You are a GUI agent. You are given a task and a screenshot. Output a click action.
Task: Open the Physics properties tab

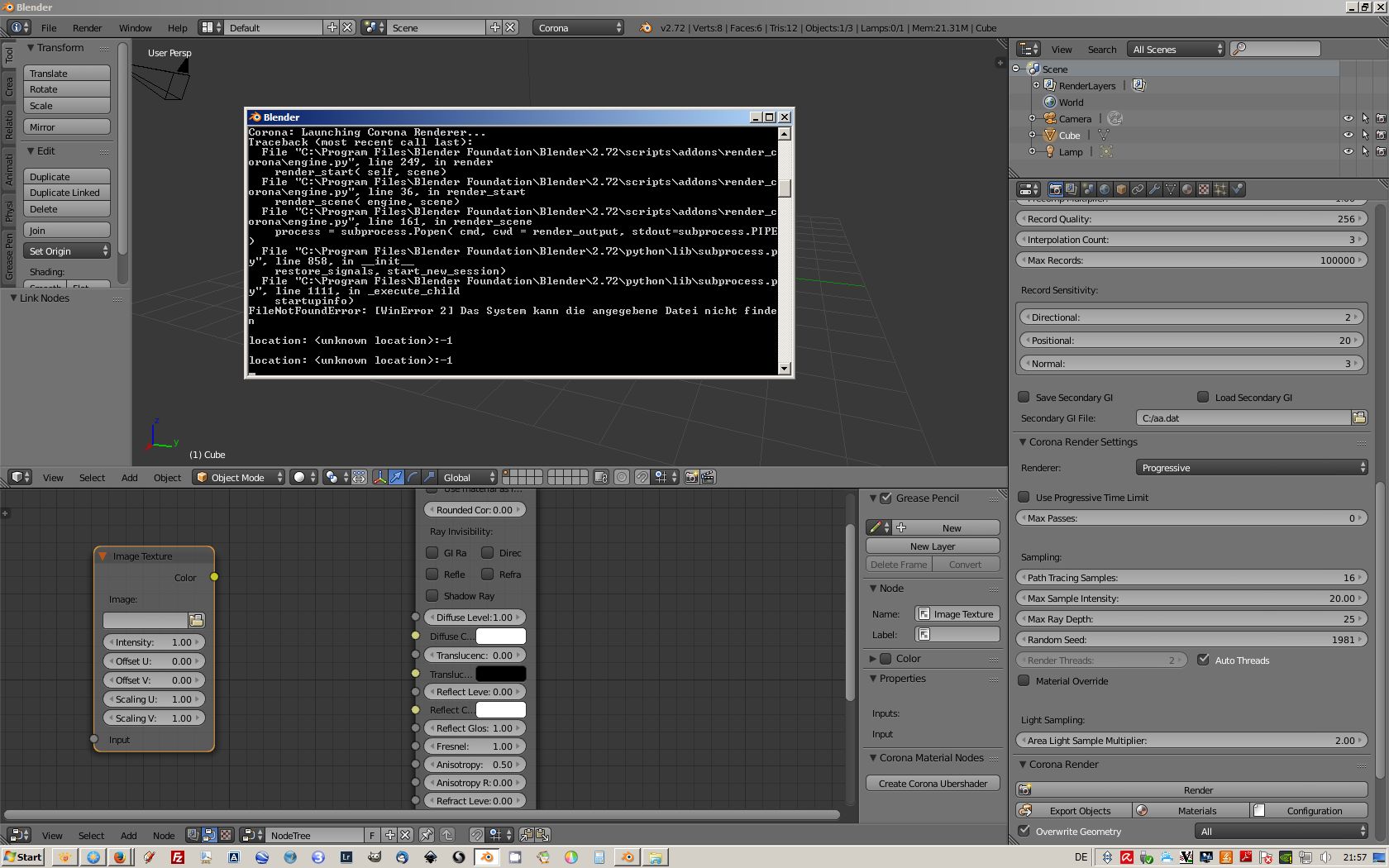(x=1237, y=189)
